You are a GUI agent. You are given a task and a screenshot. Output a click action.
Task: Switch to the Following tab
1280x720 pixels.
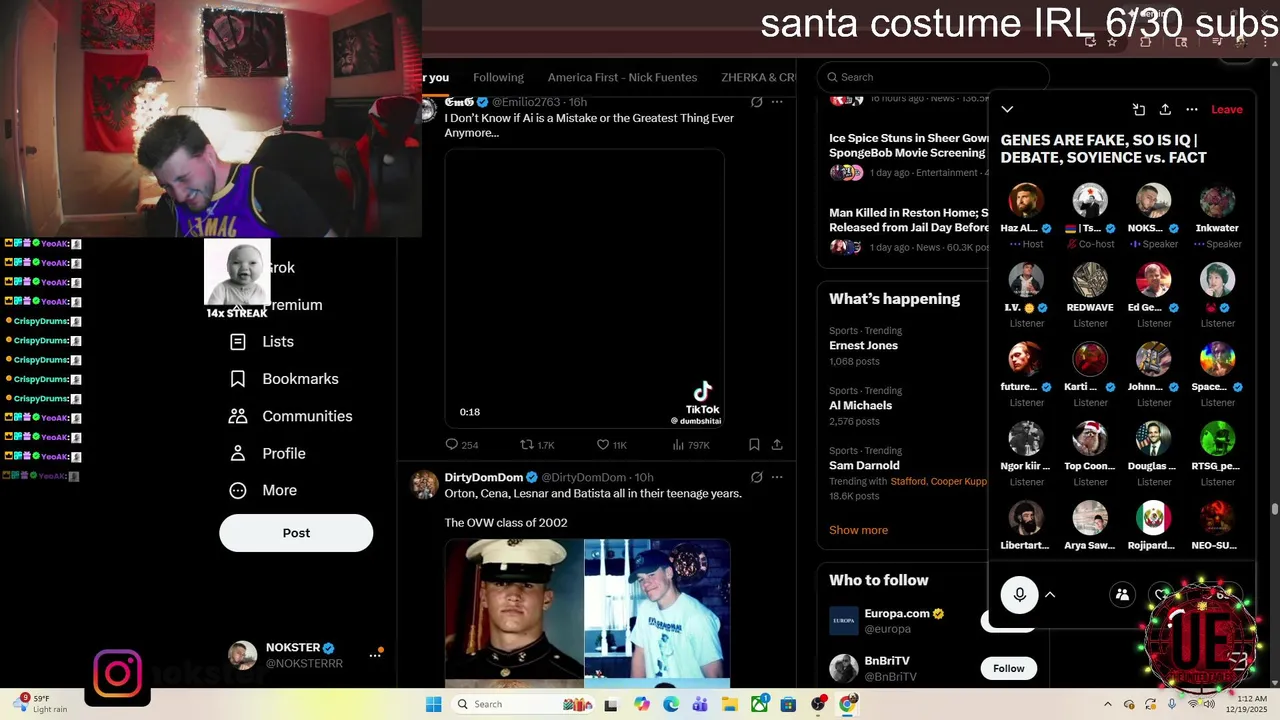[x=498, y=77]
